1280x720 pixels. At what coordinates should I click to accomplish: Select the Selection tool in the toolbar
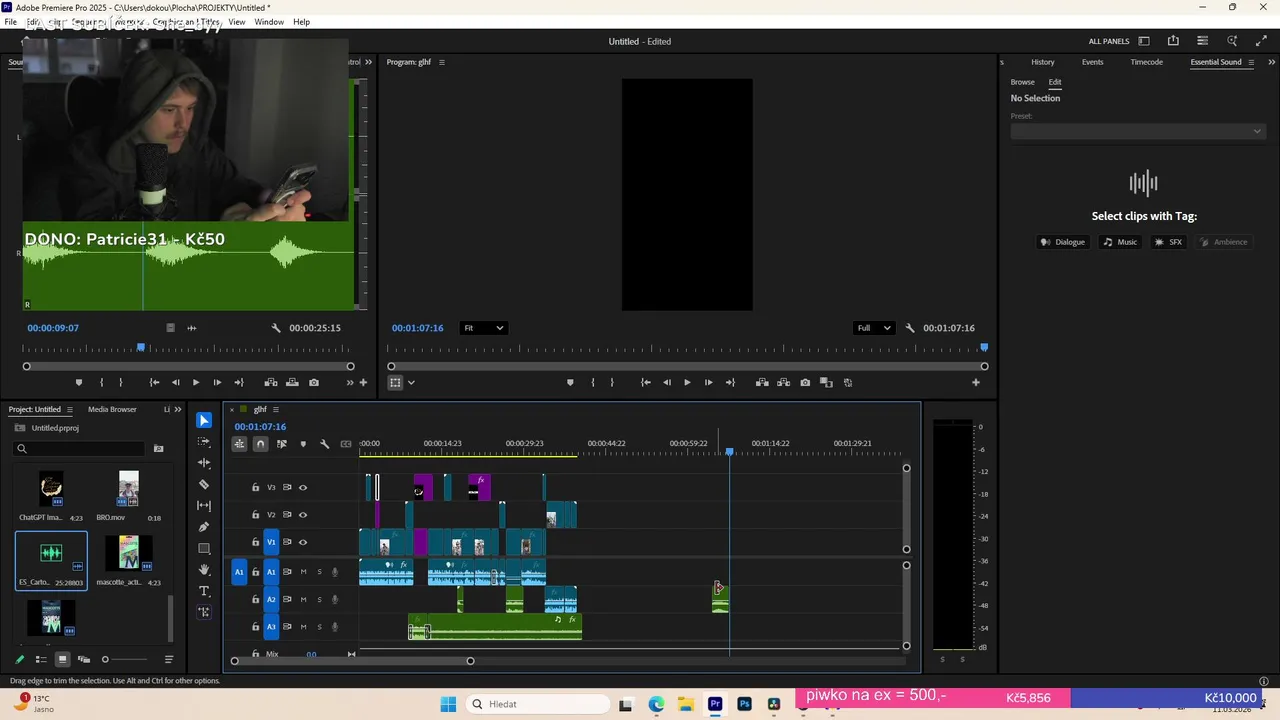click(x=204, y=420)
